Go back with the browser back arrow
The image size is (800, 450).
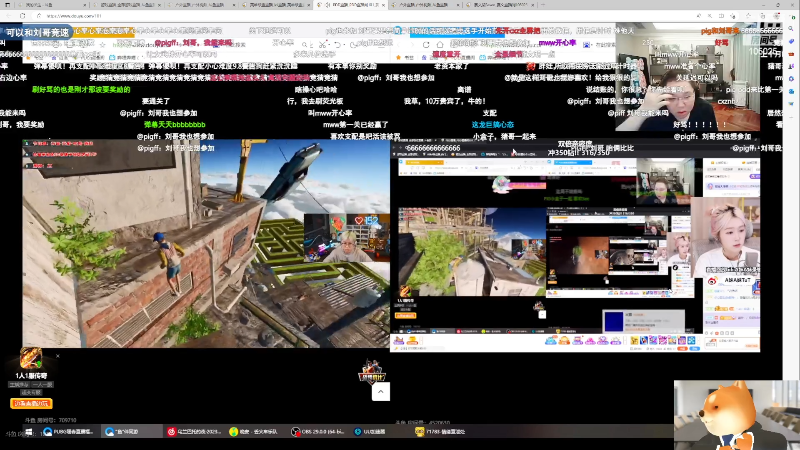point(9,16)
